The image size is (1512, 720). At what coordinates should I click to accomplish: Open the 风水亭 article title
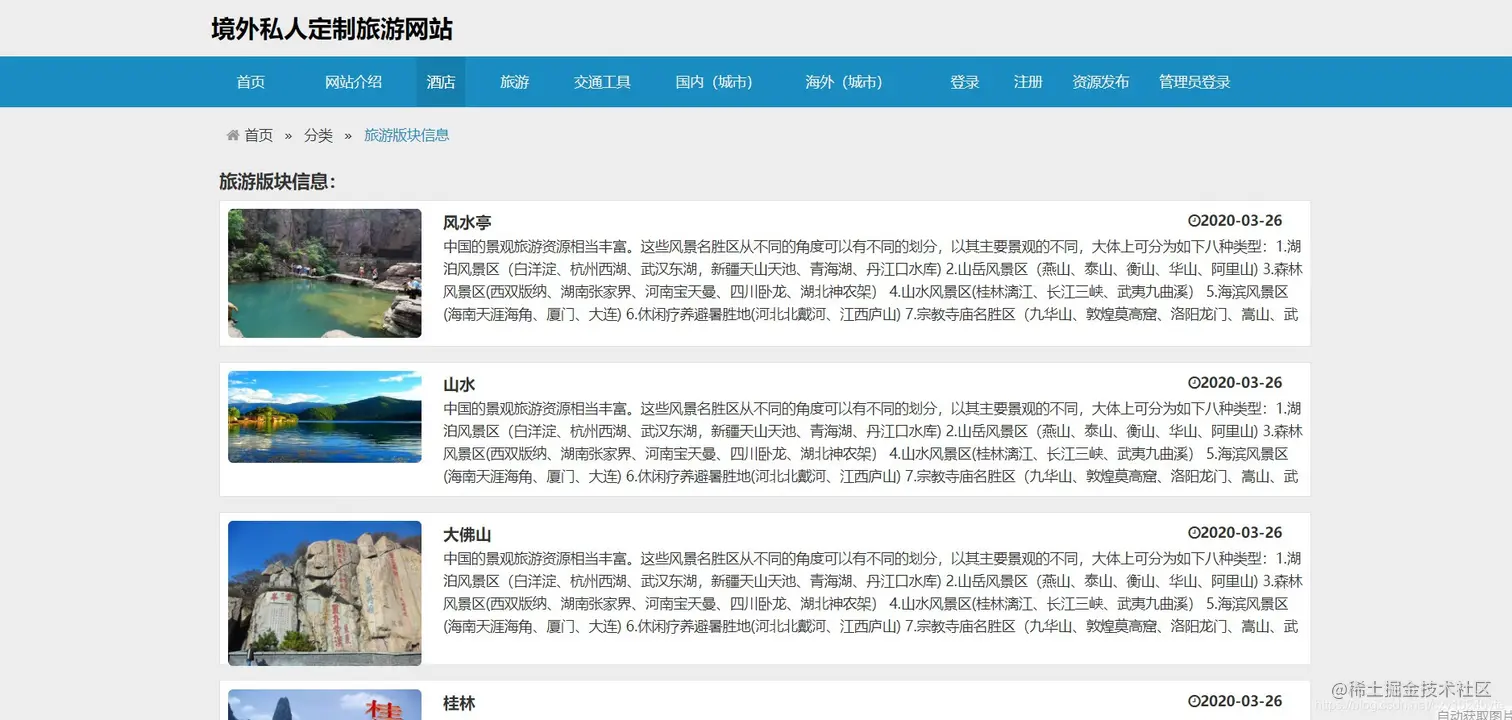tap(466, 222)
